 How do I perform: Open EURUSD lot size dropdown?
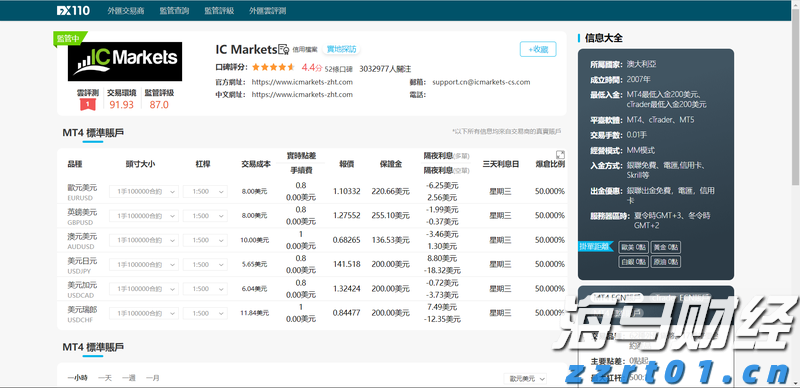(144, 191)
